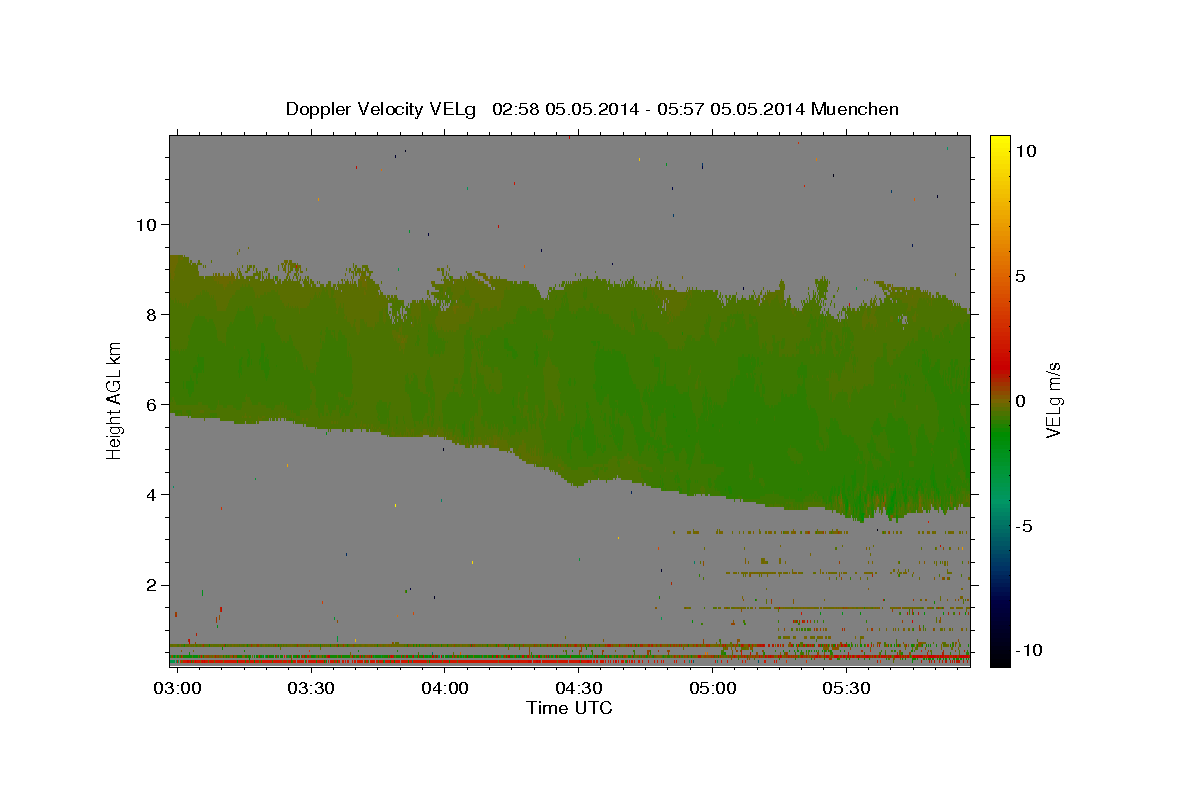
Task: Click the colorbar value -10 label
Action: point(1027,650)
